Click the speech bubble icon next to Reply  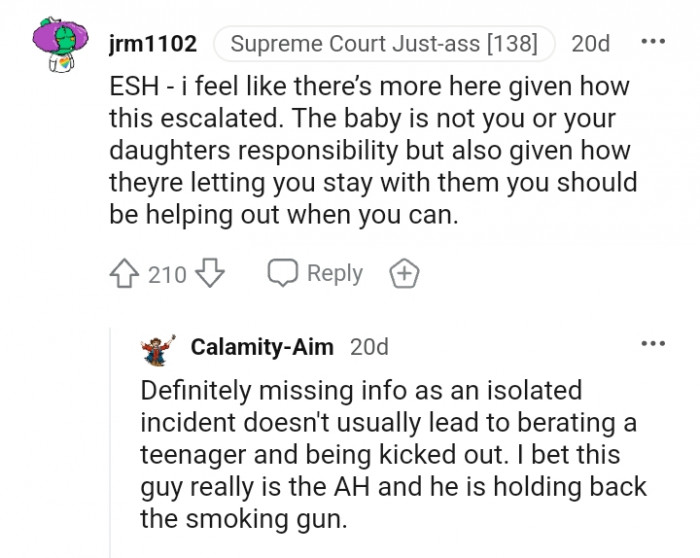283,274
